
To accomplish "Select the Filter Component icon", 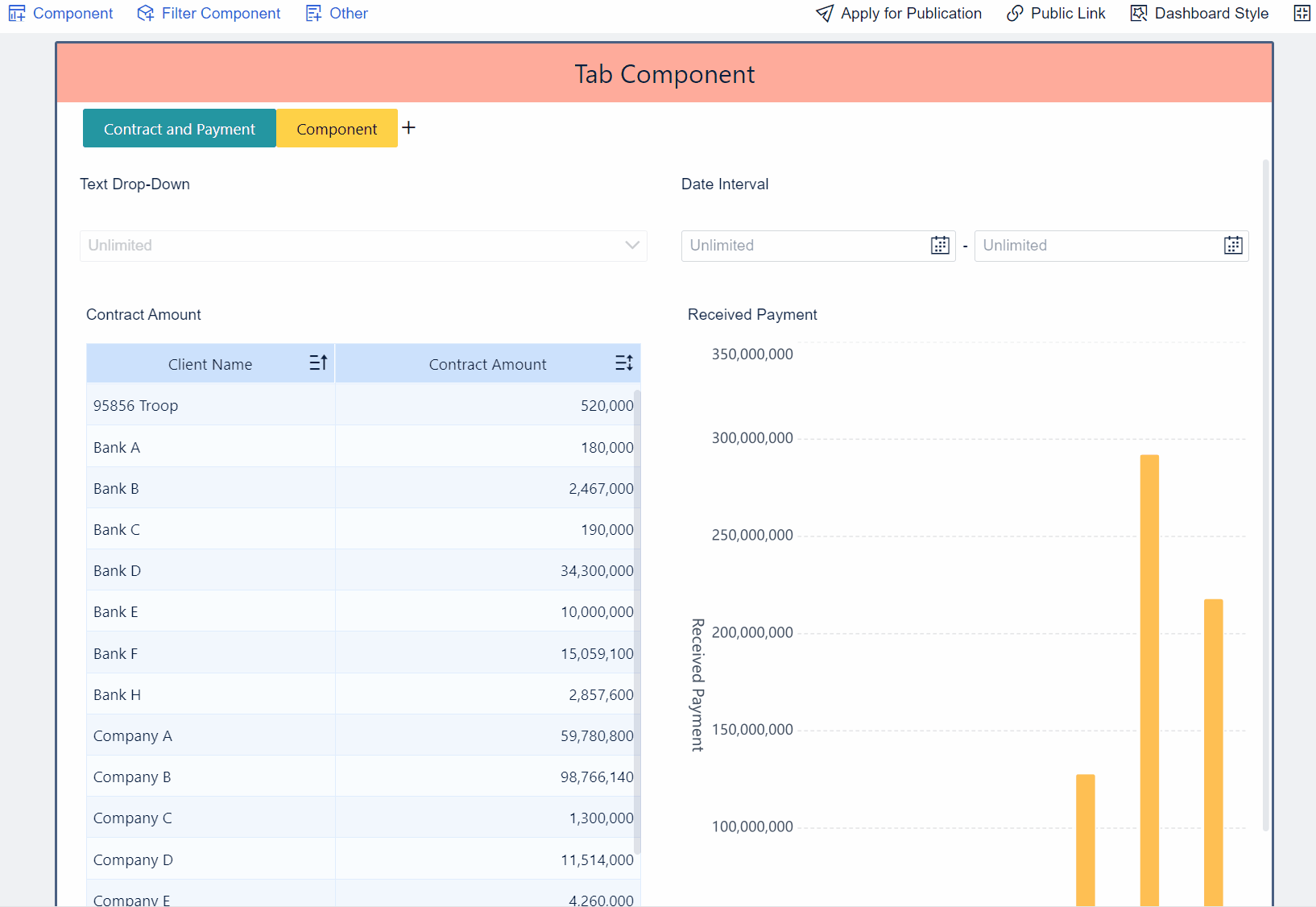I will 146,13.
